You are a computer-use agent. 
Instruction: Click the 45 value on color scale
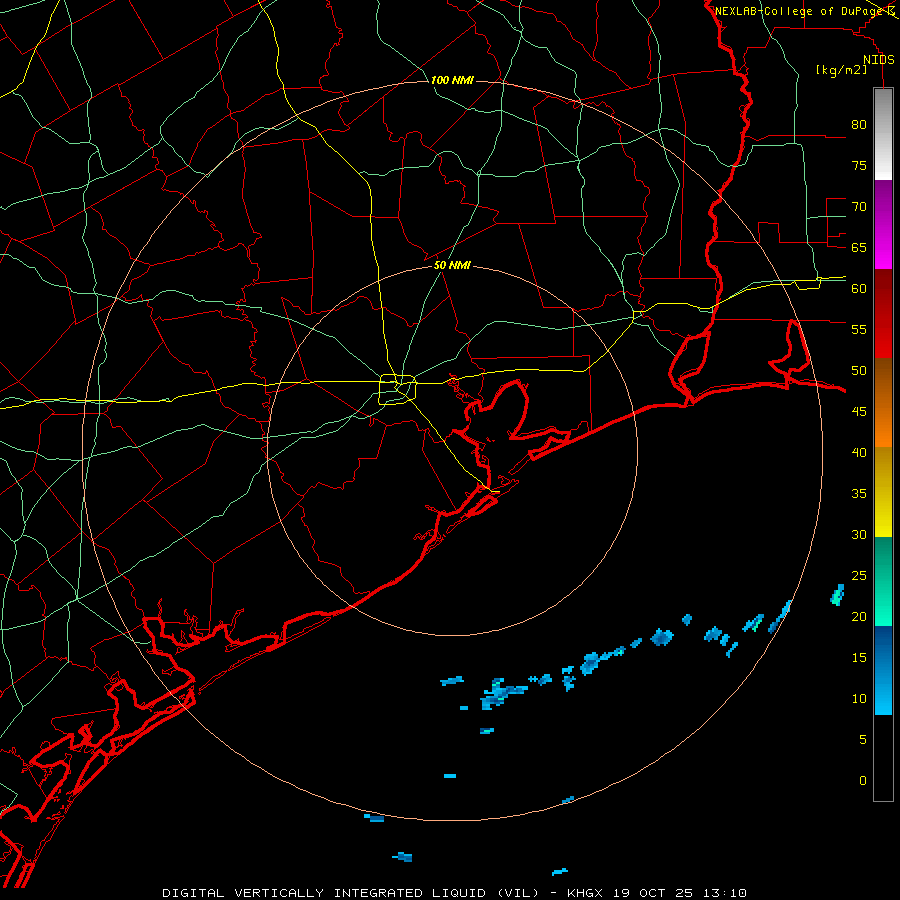point(859,412)
